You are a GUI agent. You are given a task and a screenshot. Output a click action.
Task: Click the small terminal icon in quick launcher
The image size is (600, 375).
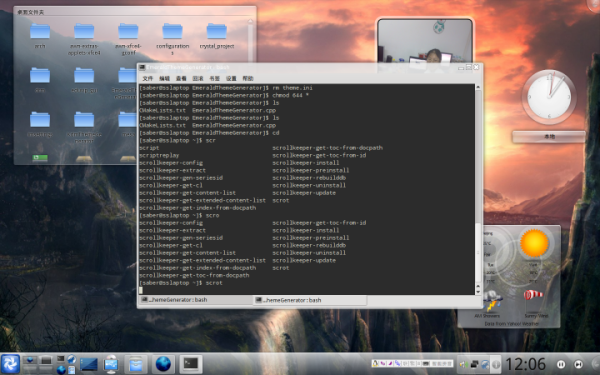pyautogui.click(x=61, y=359)
